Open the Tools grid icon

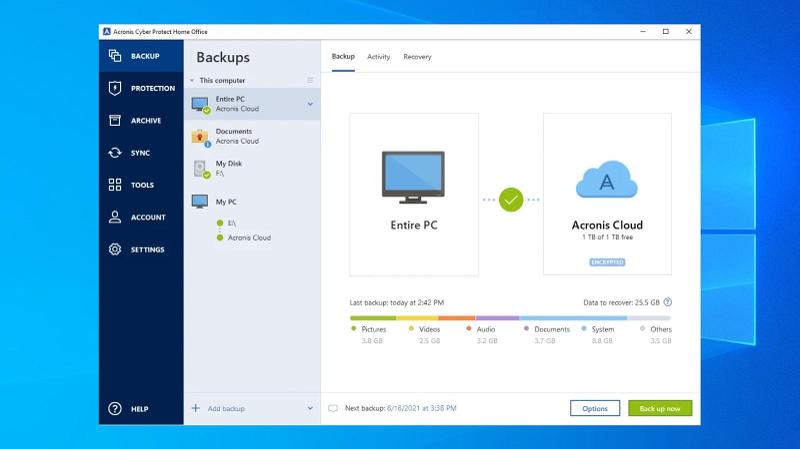click(x=115, y=185)
